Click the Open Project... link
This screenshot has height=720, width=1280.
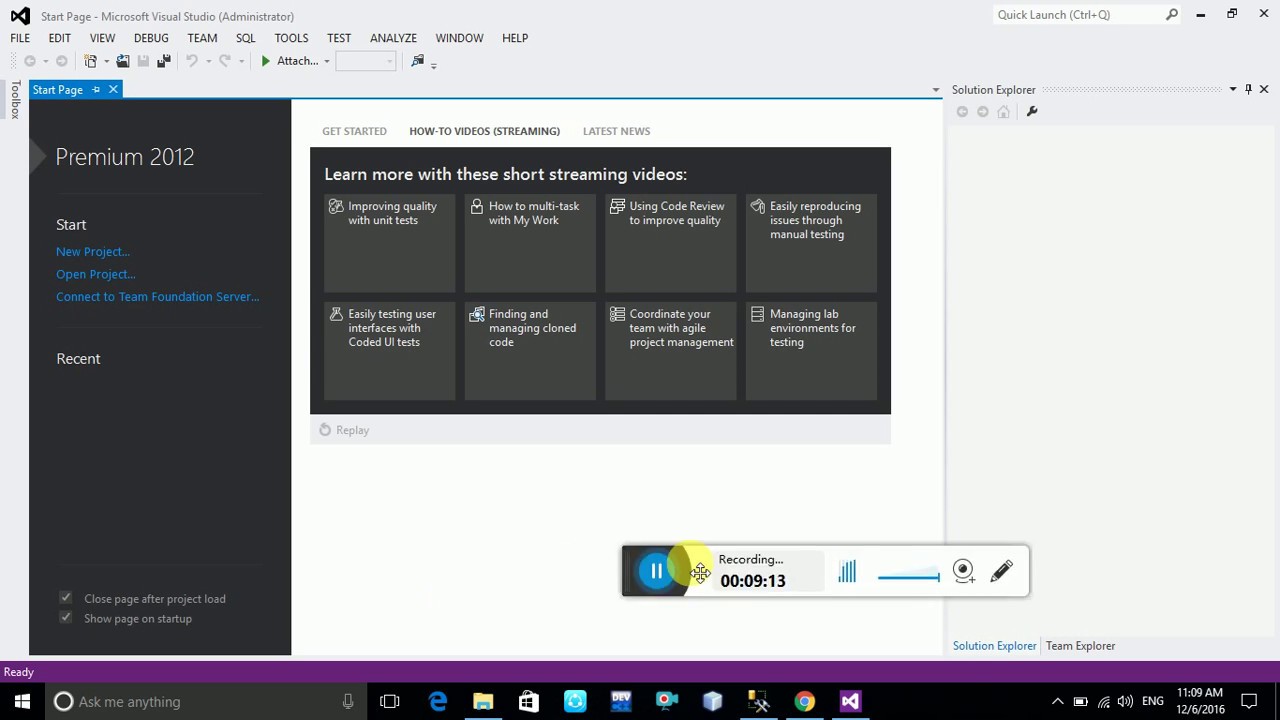click(x=96, y=274)
